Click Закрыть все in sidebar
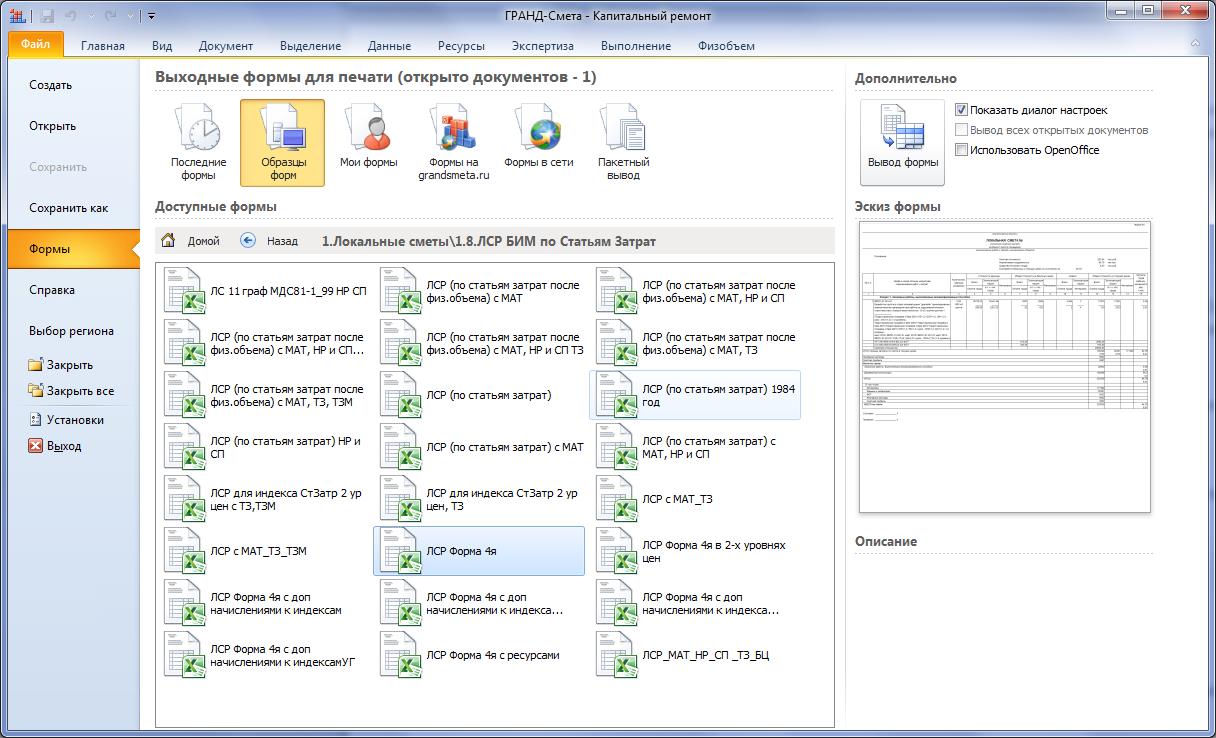Viewport: 1216px width, 738px height. [x=80, y=391]
